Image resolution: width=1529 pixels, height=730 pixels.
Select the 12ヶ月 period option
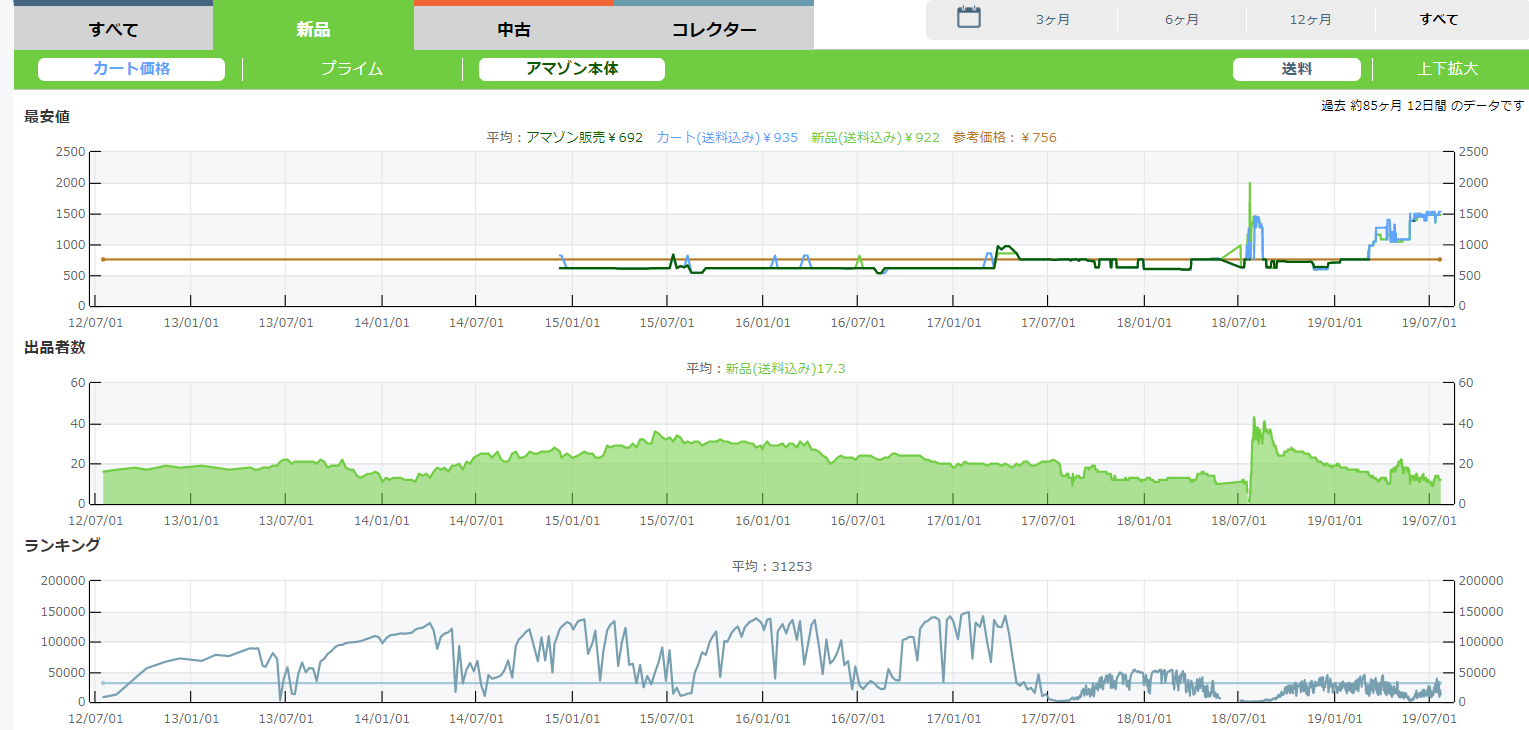coord(1310,20)
